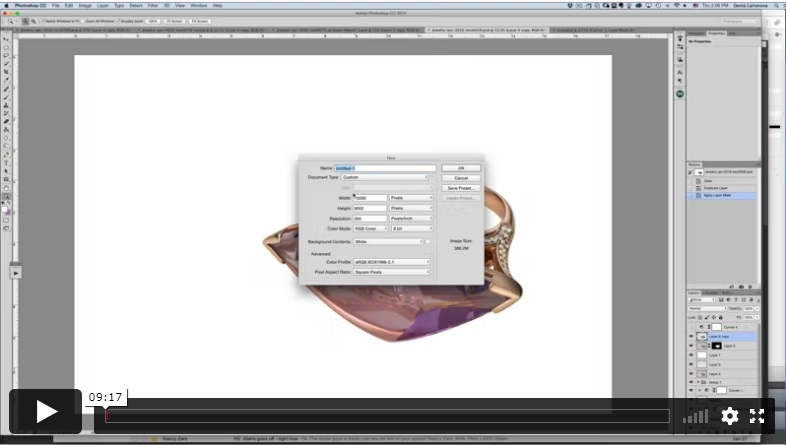Select the Quick Selection tool
Screen dimensions: 786x445
7,64
